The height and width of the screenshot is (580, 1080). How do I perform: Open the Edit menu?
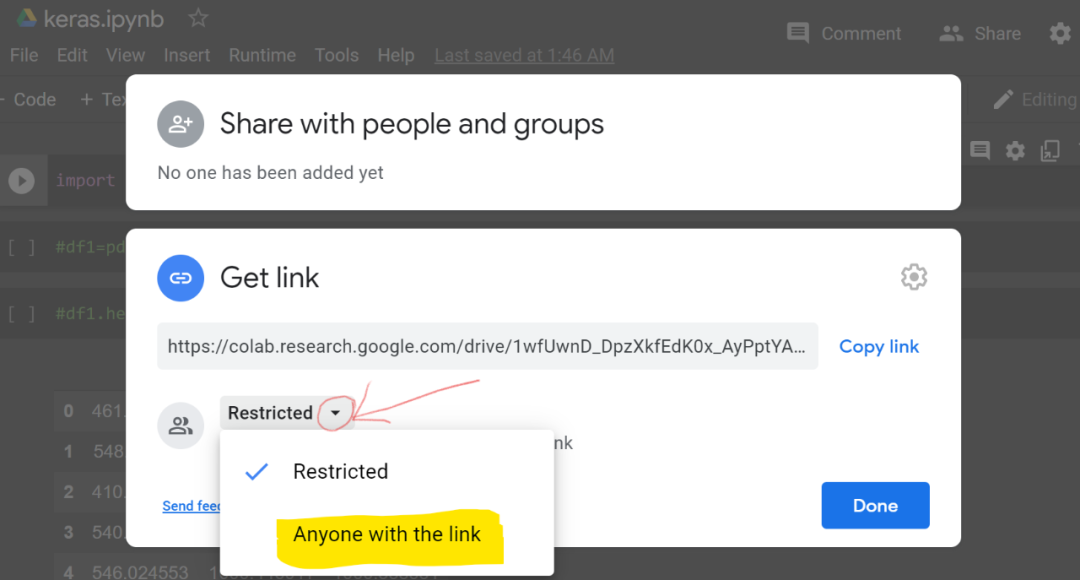pos(72,55)
